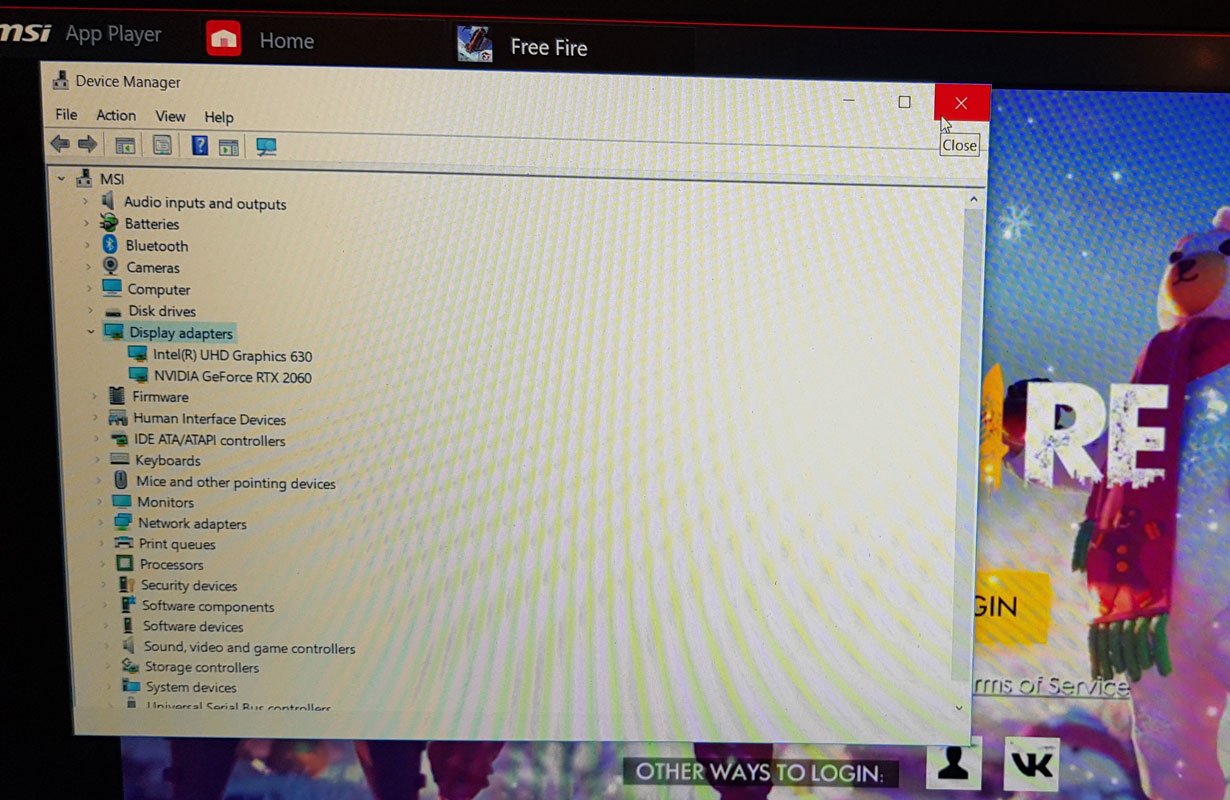1230x800 pixels.
Task: Click the Forward arrow in Device Manager toolbar
Action: click(88, 145)
